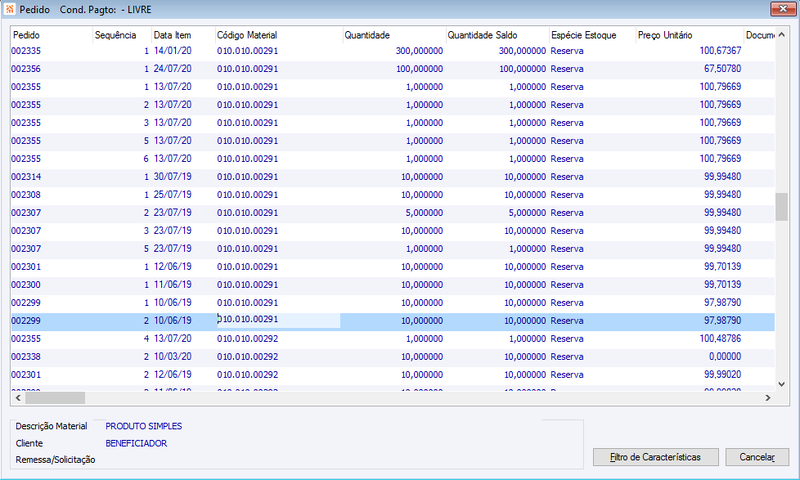Select order 002308 cell
The image size is (800, 480).
[x=26, y=195]
